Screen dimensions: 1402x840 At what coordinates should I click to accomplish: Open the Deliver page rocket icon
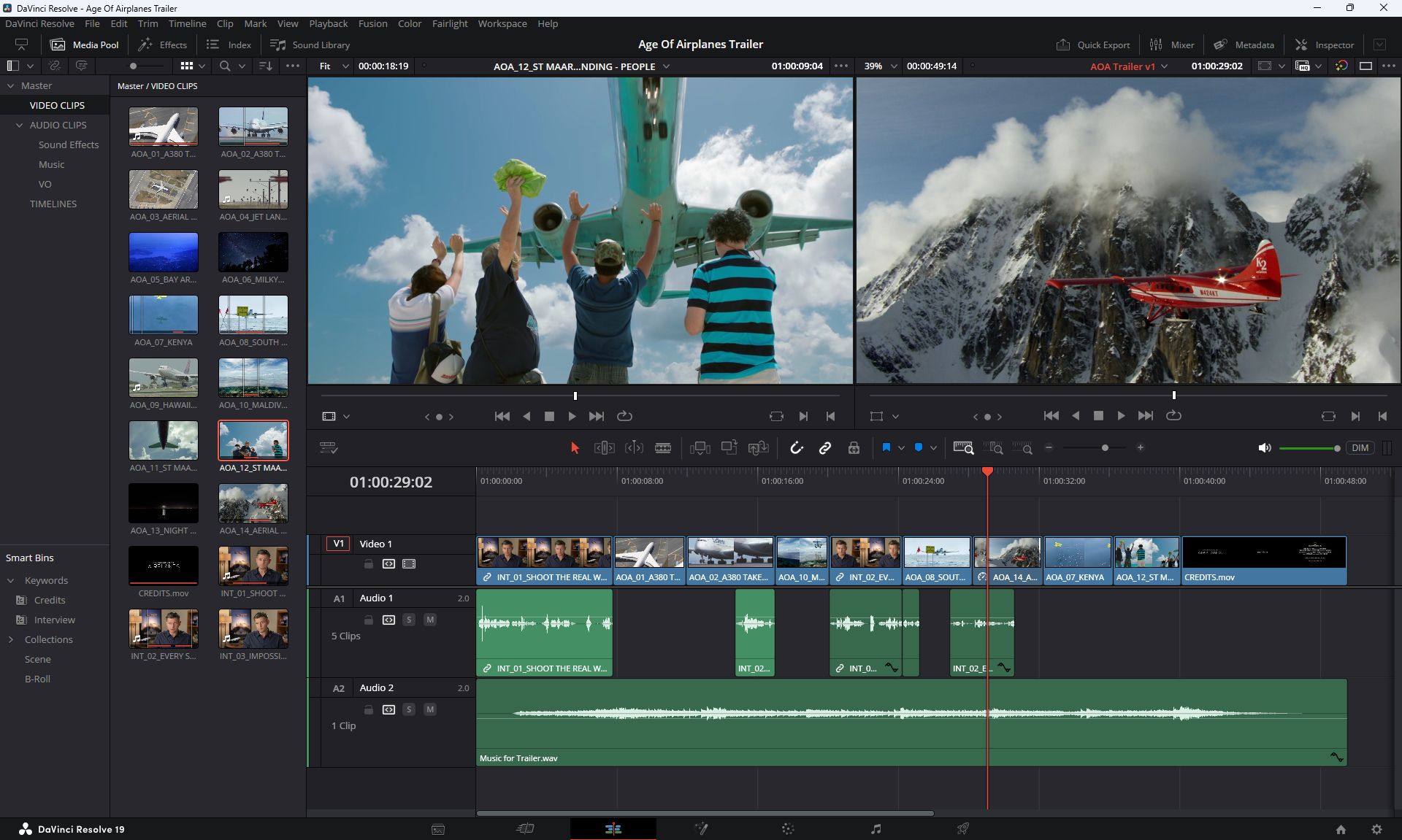(x=963, y=829)
